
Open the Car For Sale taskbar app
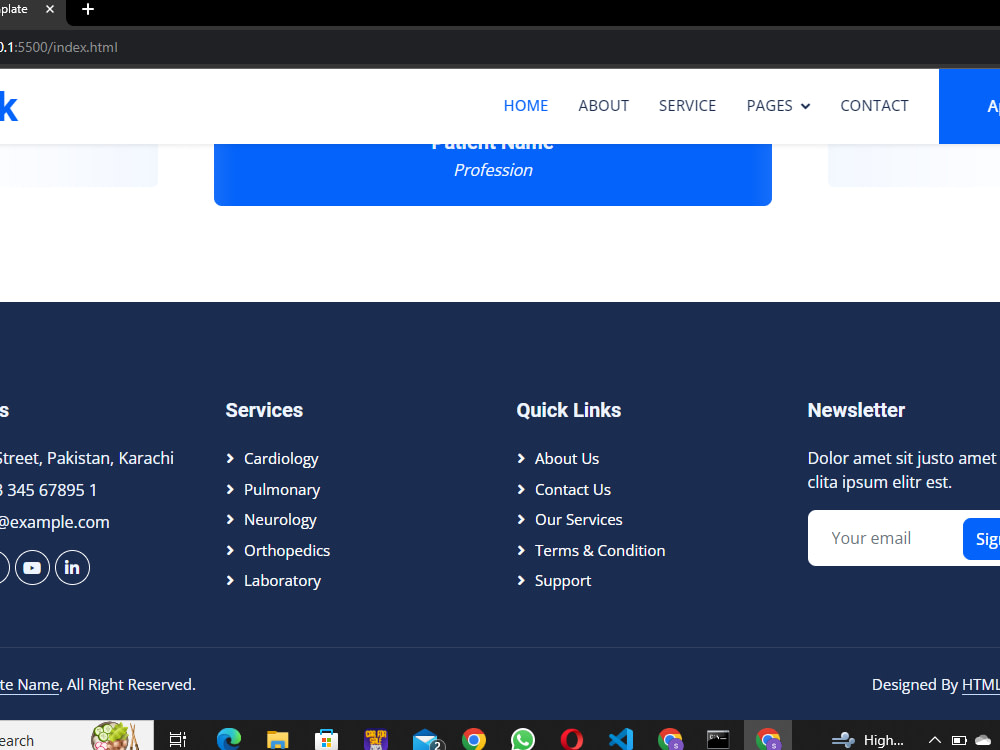coord(376,739)
